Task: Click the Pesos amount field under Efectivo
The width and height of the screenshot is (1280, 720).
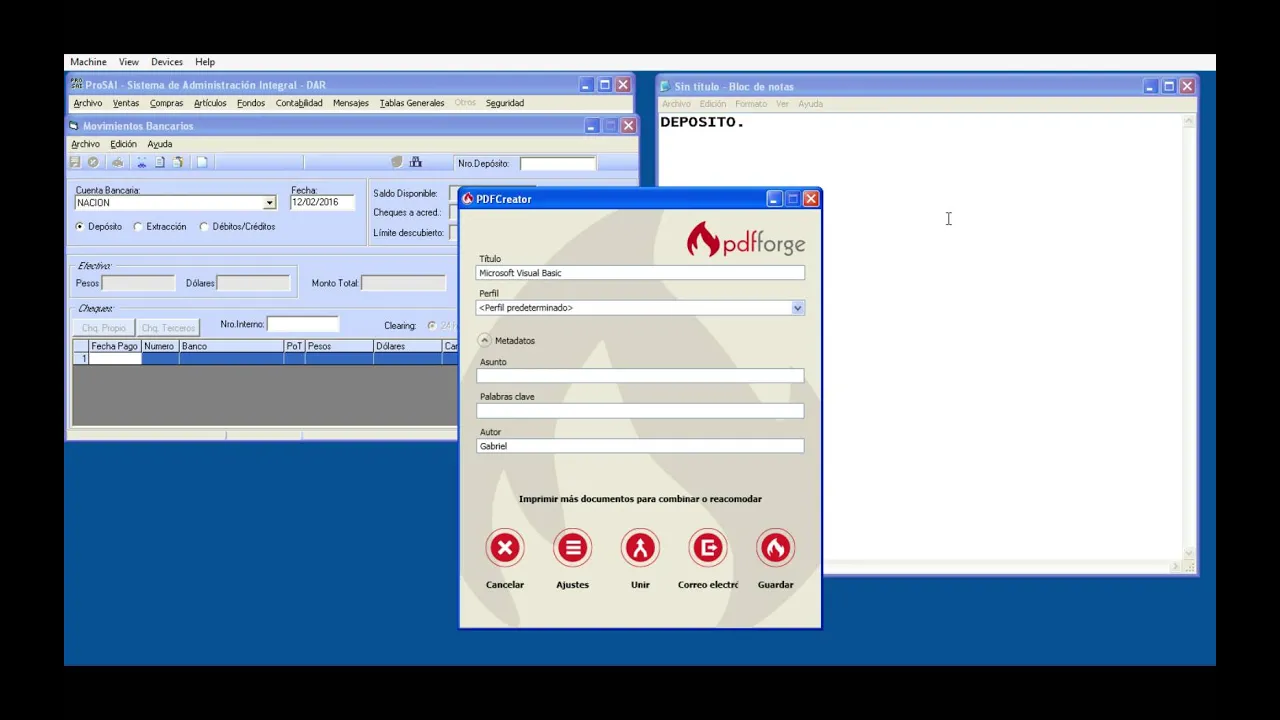Action: (138, 284)
